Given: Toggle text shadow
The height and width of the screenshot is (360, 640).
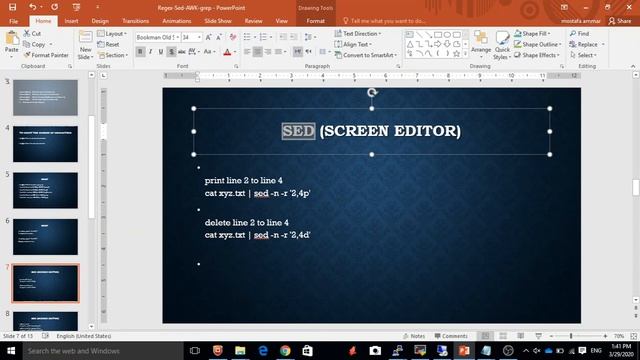Looking at the screenshot, I should [x=171, y=52].
